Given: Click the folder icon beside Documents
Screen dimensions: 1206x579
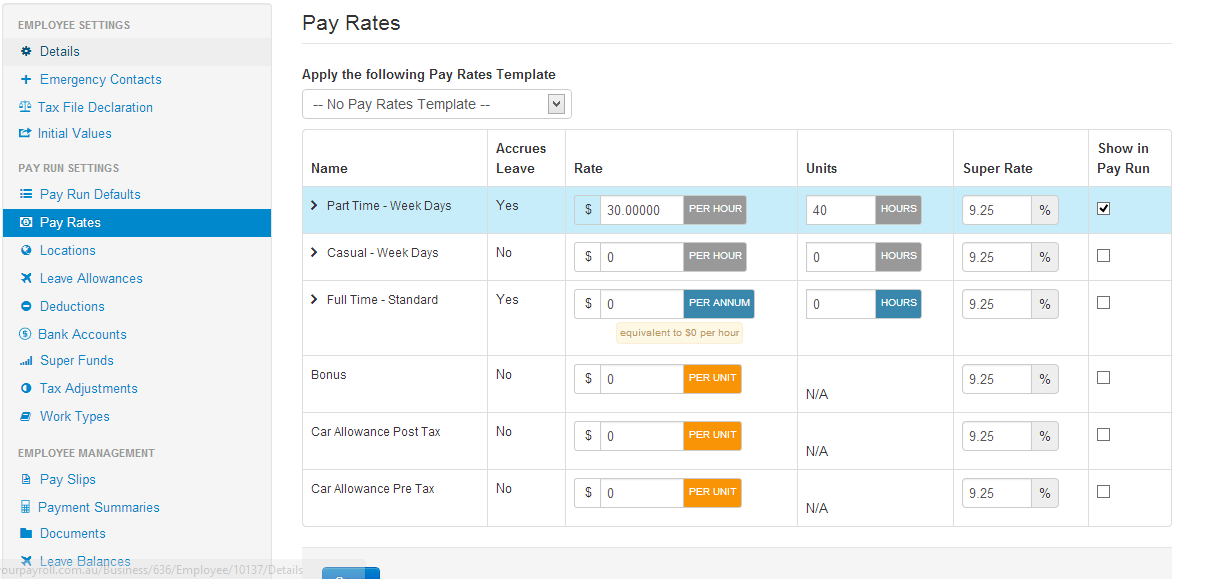Looking at the screenshot, I should pos(26,534).
